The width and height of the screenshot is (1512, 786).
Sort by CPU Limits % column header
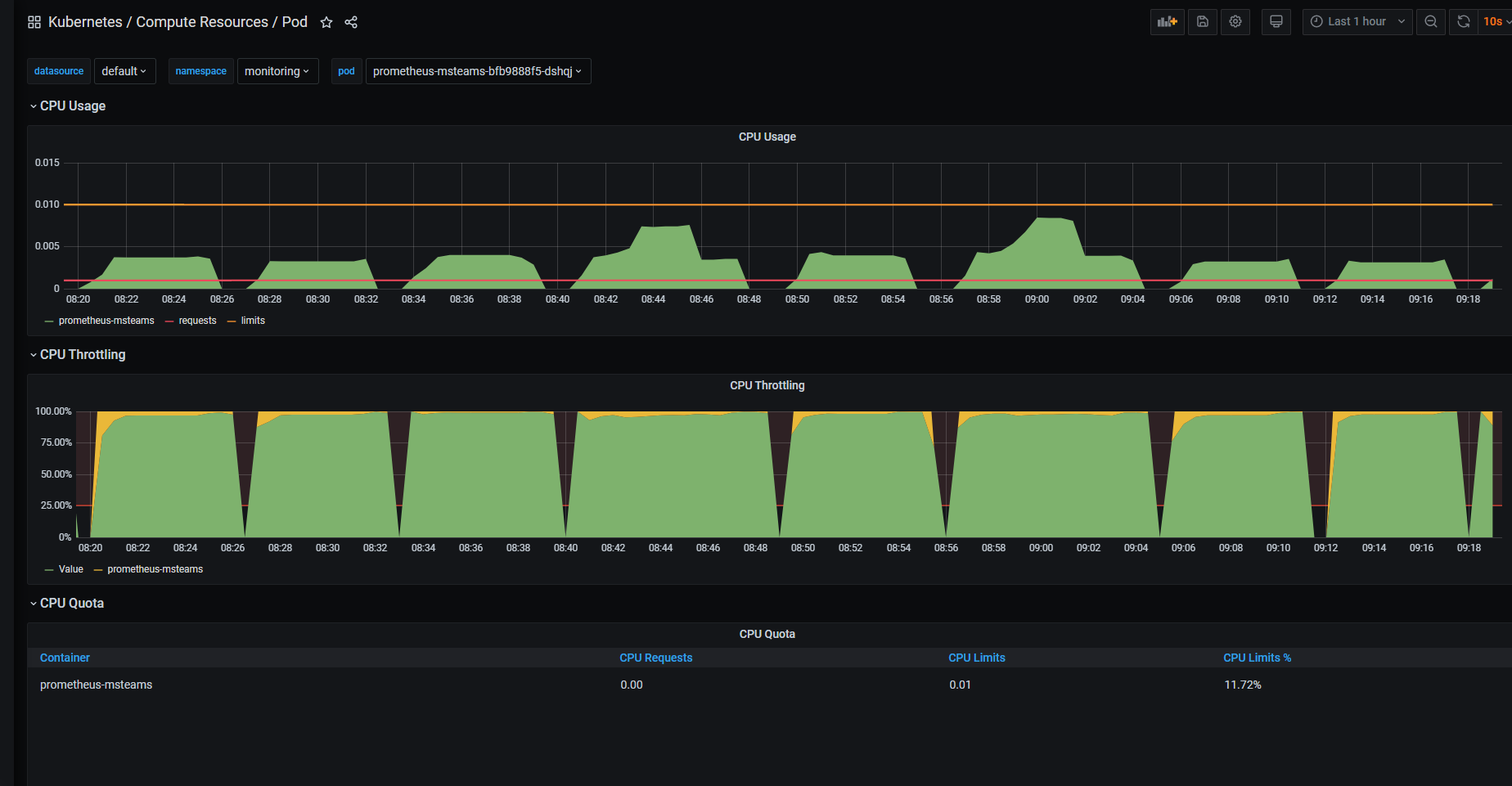(x=1257, y=658)
